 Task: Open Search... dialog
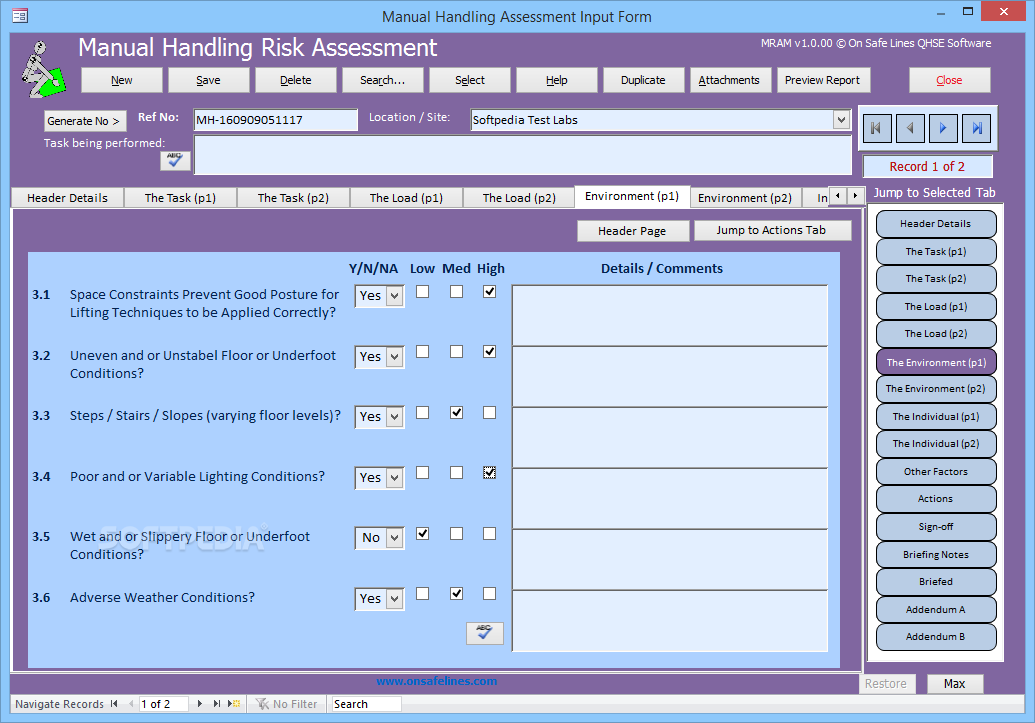(383, 80)
